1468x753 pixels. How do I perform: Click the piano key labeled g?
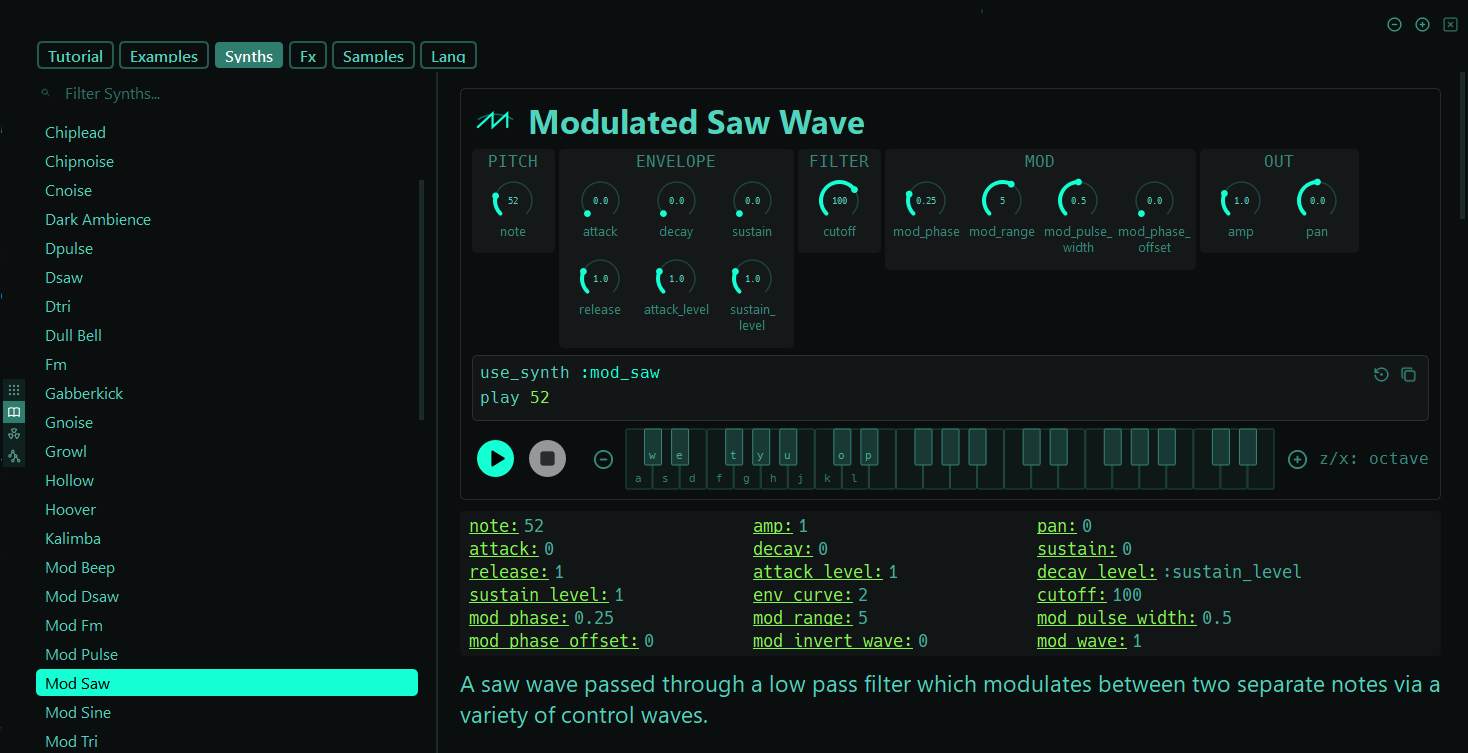tap(747, 478)
